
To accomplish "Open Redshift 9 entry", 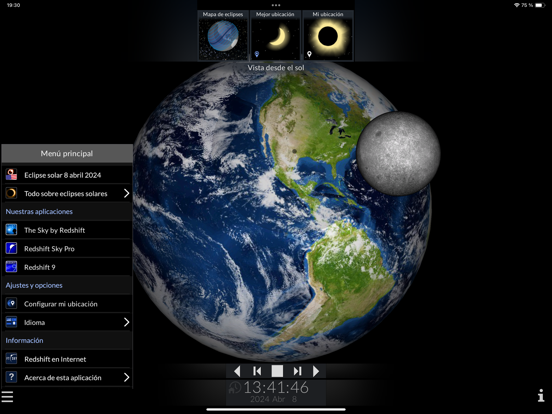I will tap(67, 267).
